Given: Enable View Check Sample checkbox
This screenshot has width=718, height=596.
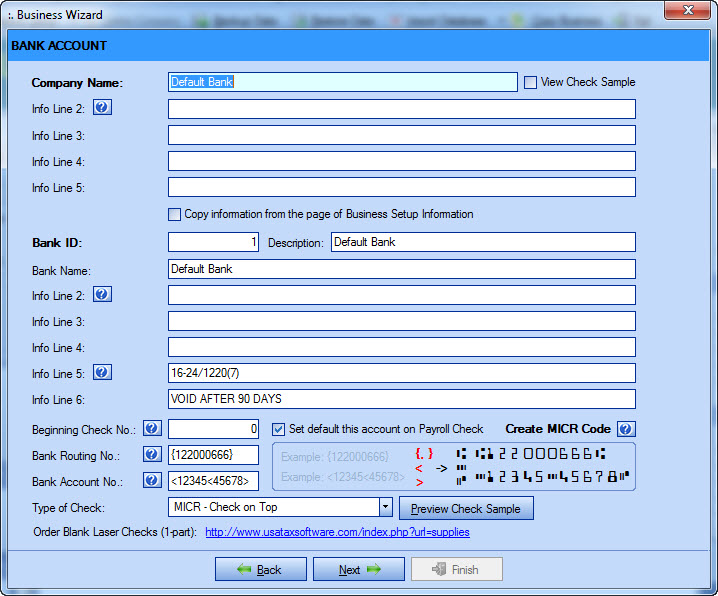Looking at the screenshot, I should (x=531, y=83).
